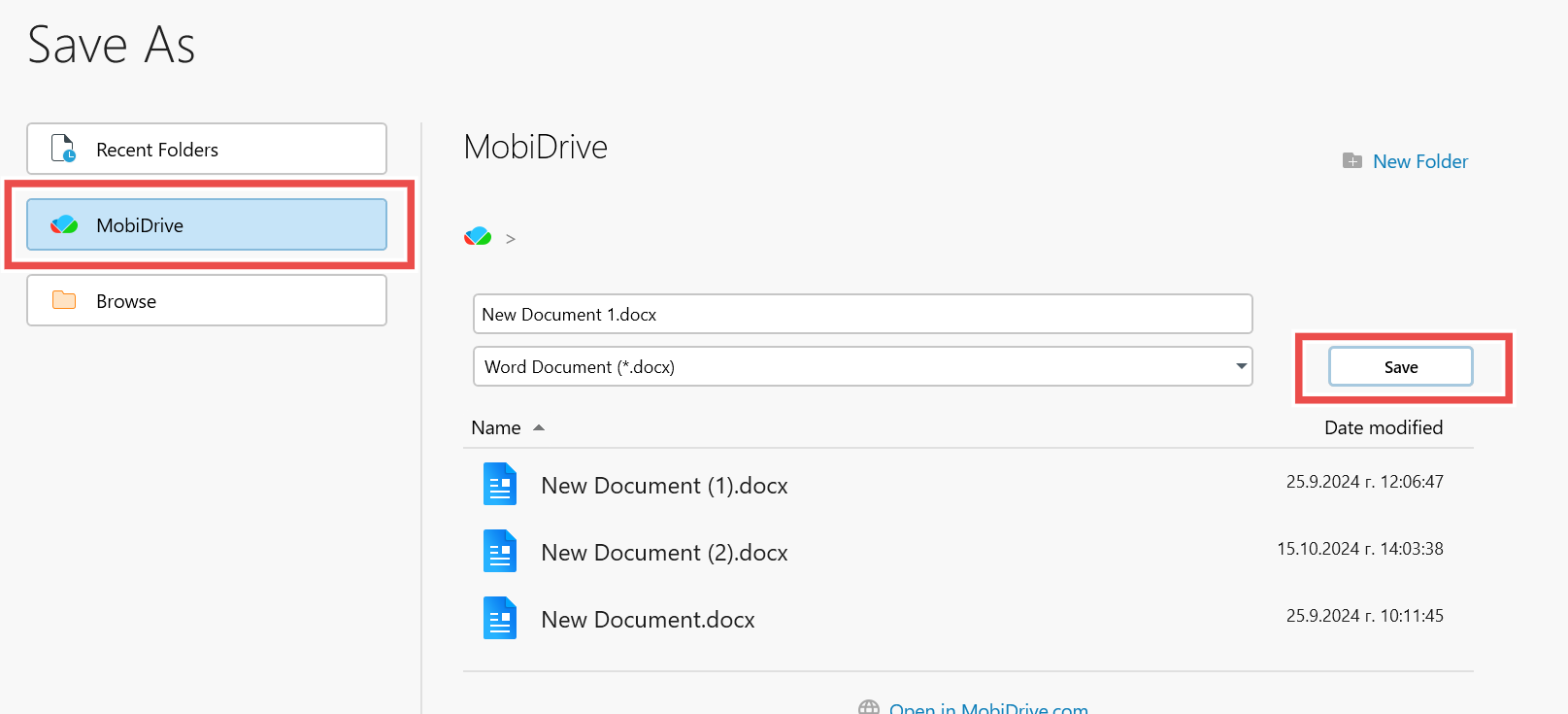The width and height of the screenshot is (1568, 714).
Task: Click the breadcrumb chevron arrow
Action: tap(511, 239)
